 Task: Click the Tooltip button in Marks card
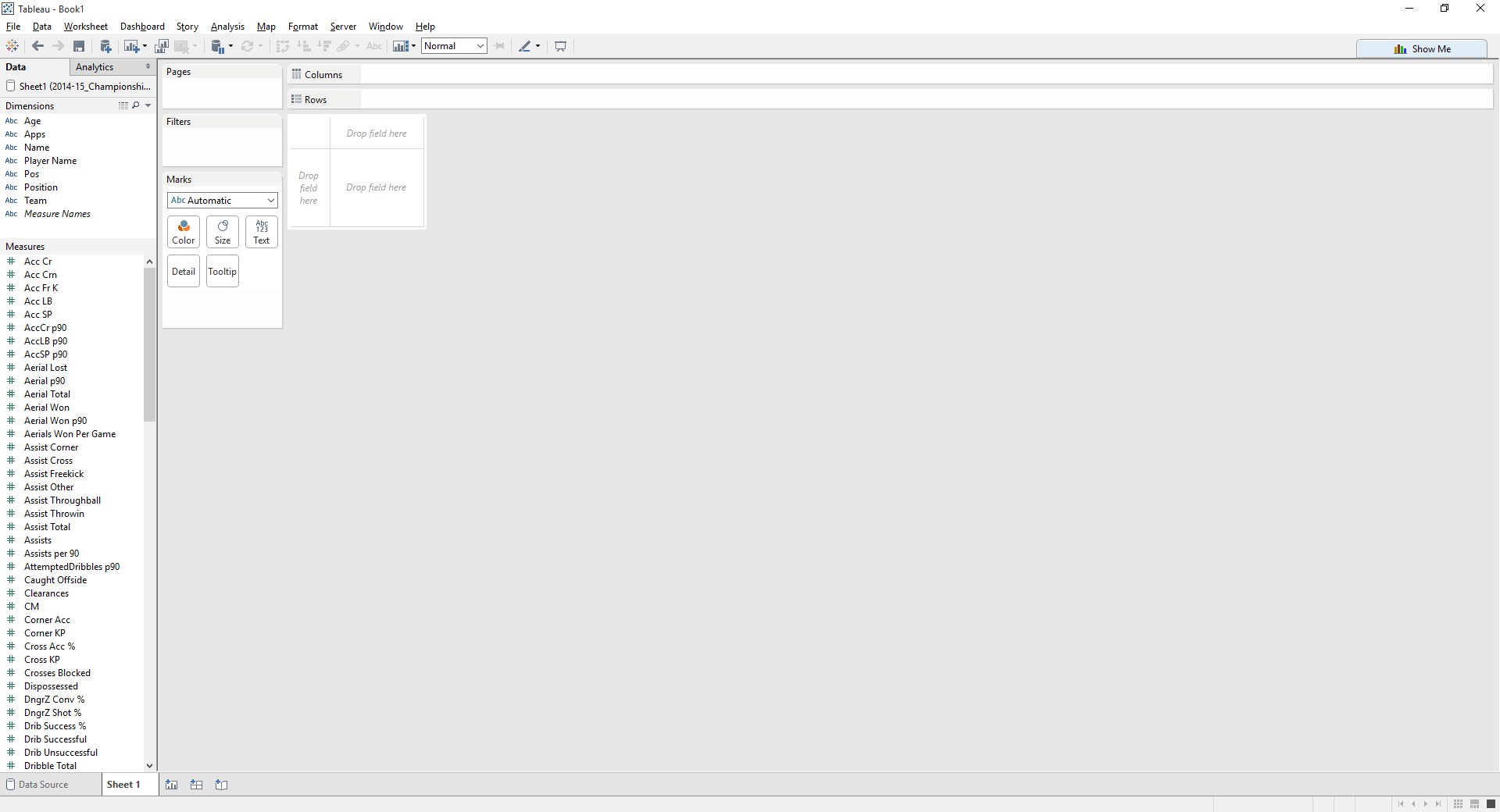[x=223, y=272]
